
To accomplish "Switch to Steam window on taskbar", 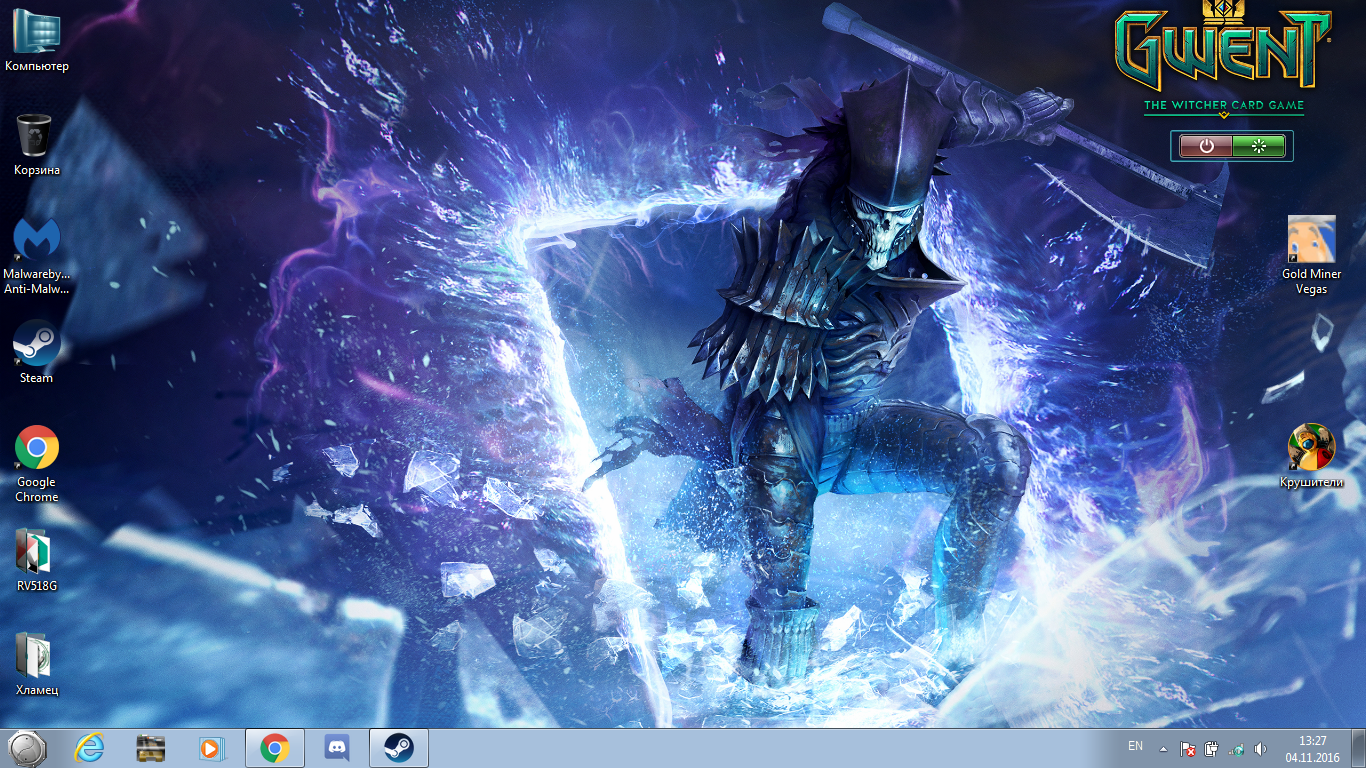I will 399,748.
